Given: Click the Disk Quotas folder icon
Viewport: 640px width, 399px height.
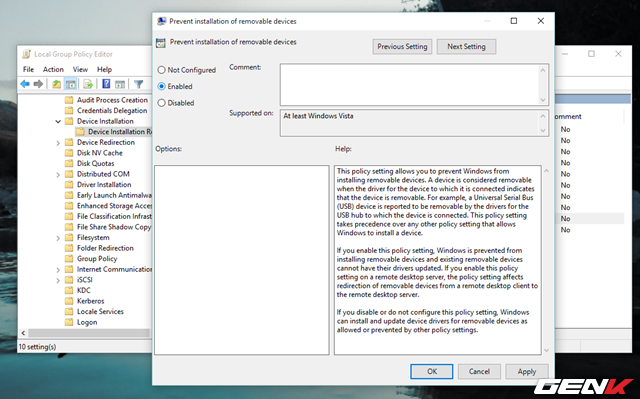Looking at the screenshot, I should click(x=69, y=164).
